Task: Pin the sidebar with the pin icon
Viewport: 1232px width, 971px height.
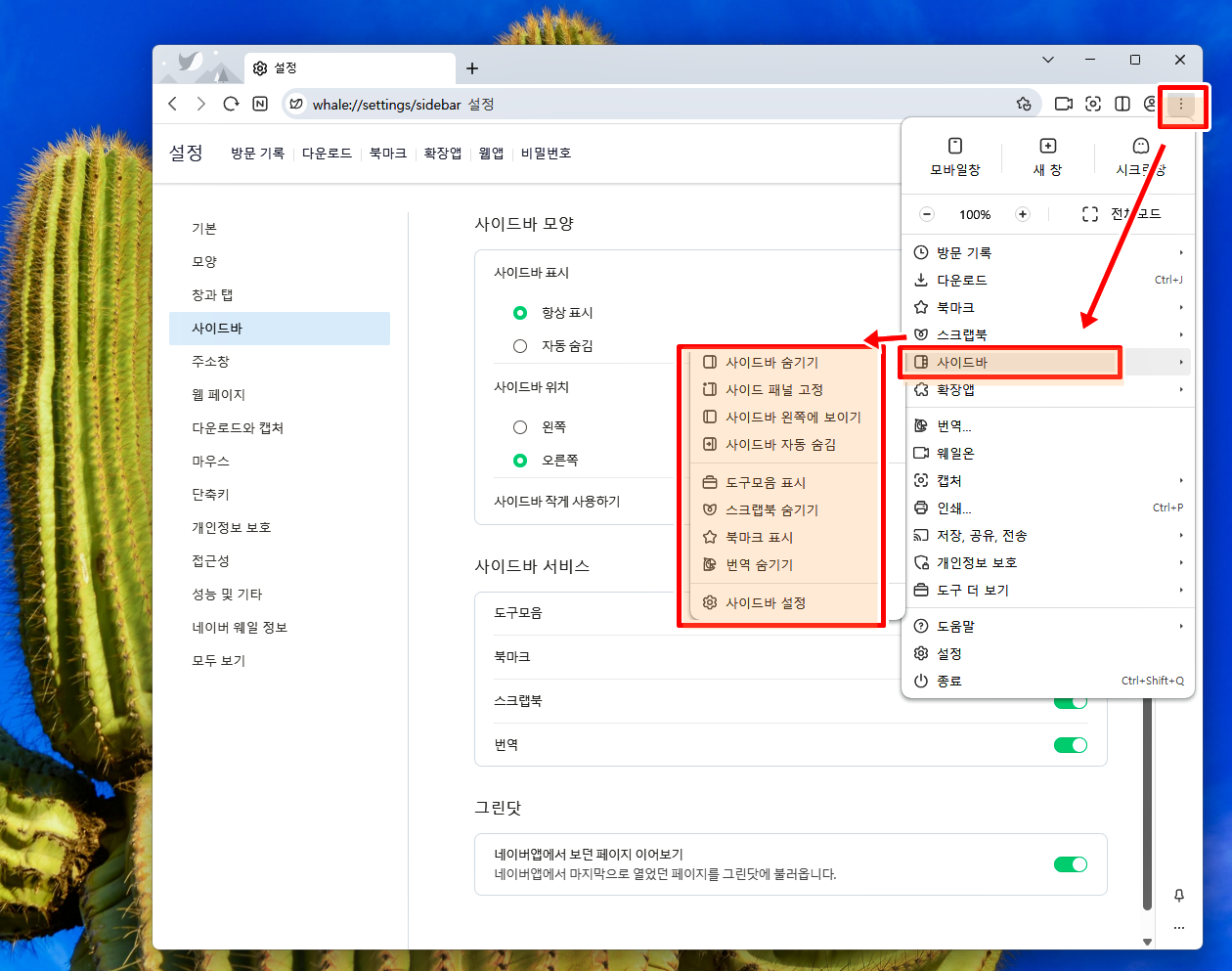Action: click(1179, 896)
